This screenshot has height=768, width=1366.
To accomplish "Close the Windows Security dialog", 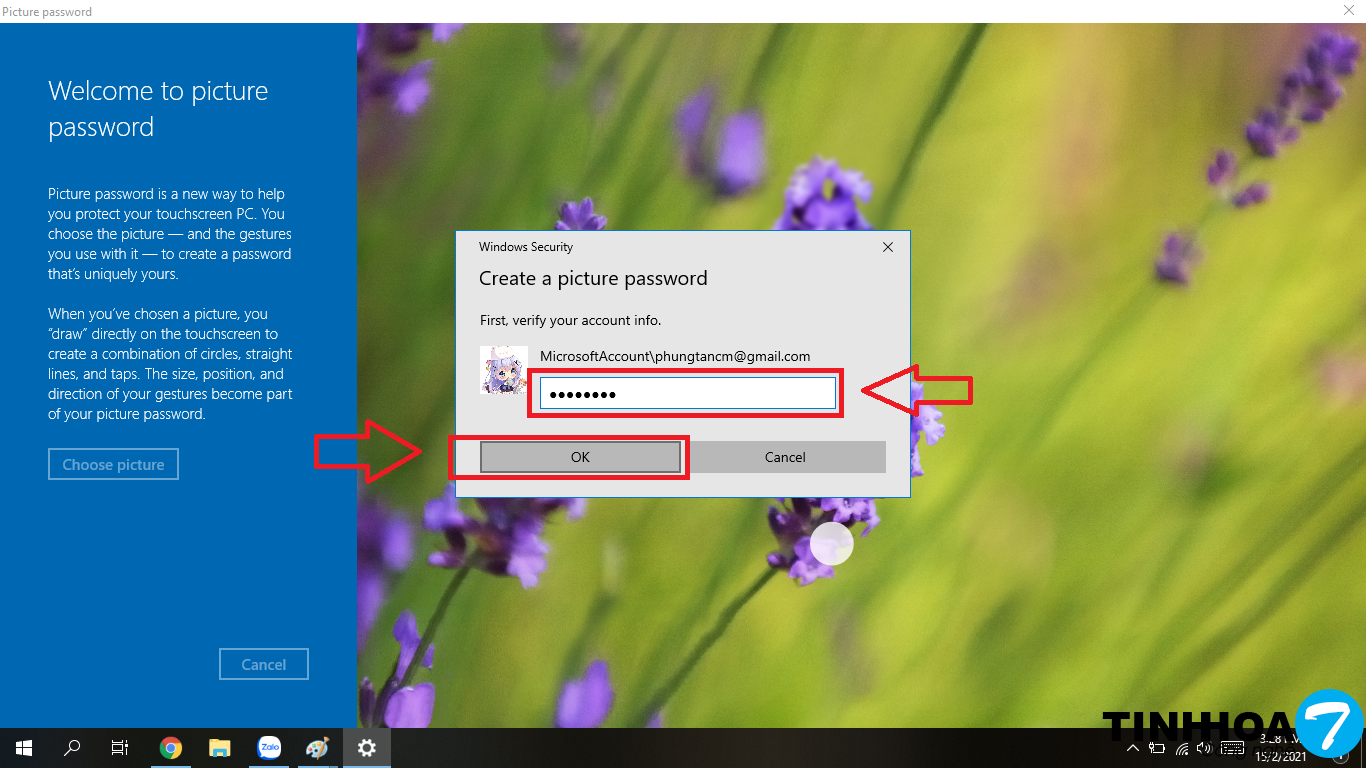I will pos(888,247).
